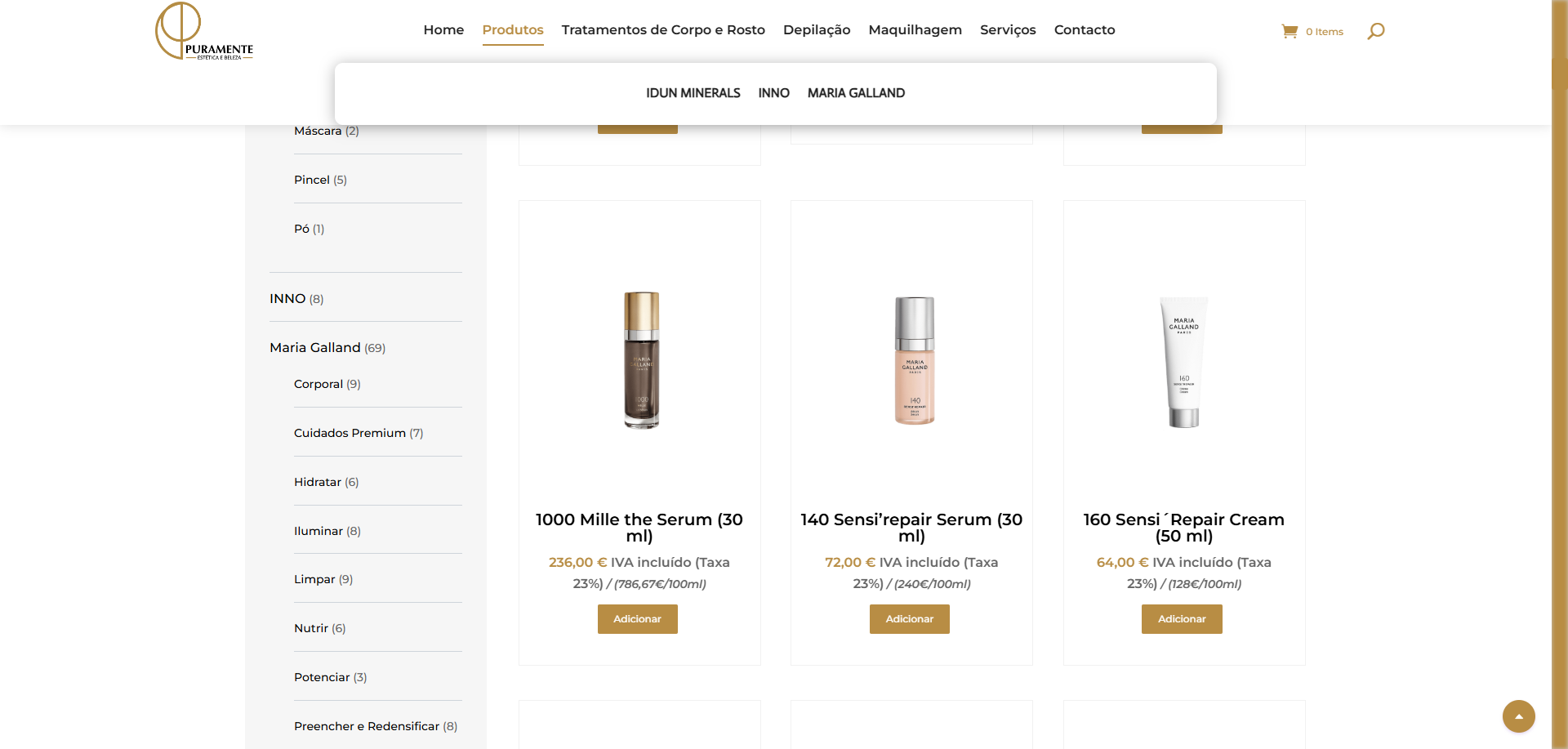1568x749 pixels.
Task: Select the Depilação menu item
Action: coord(817,29)
